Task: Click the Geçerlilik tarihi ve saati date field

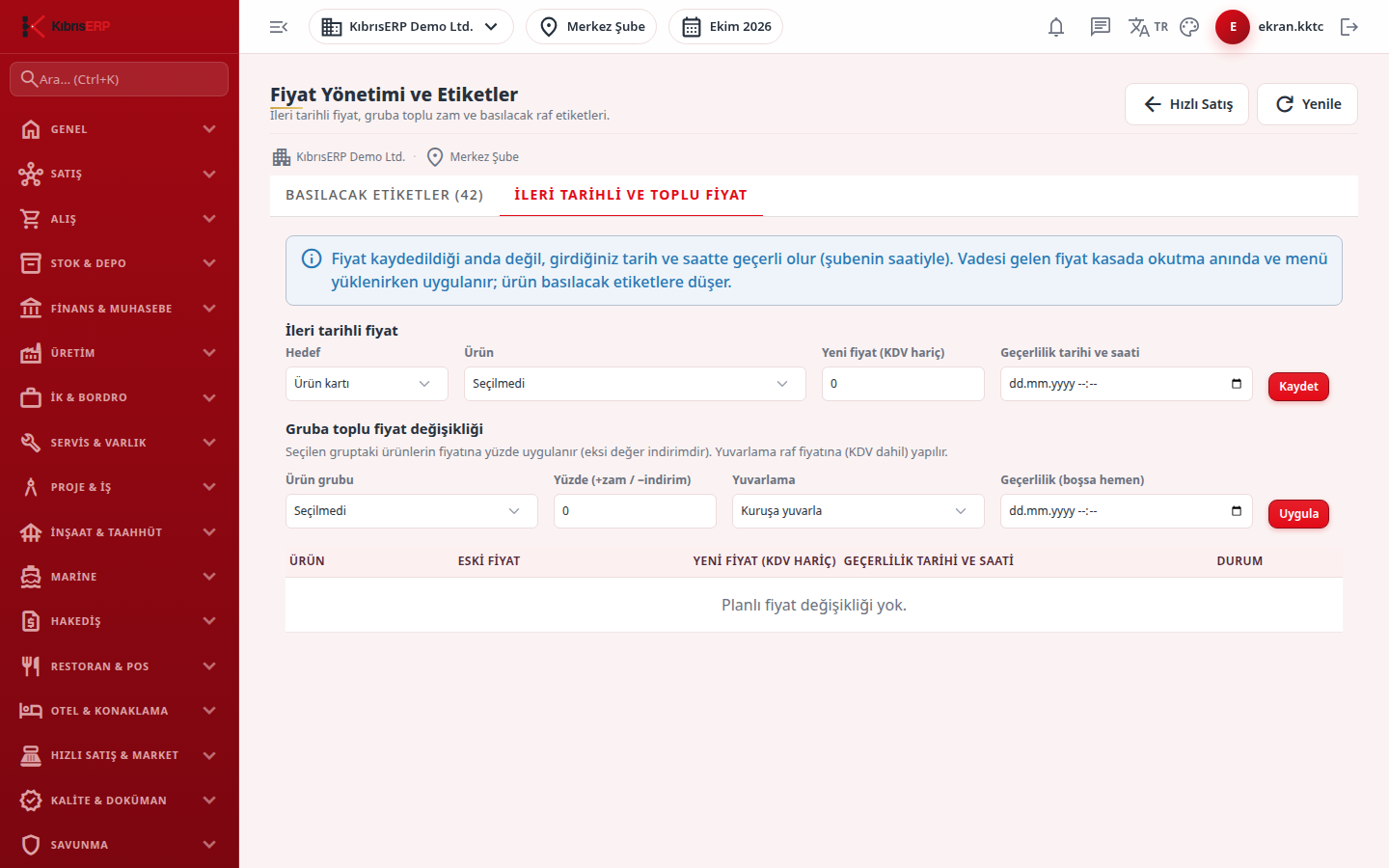Action: click(1127, 384)
